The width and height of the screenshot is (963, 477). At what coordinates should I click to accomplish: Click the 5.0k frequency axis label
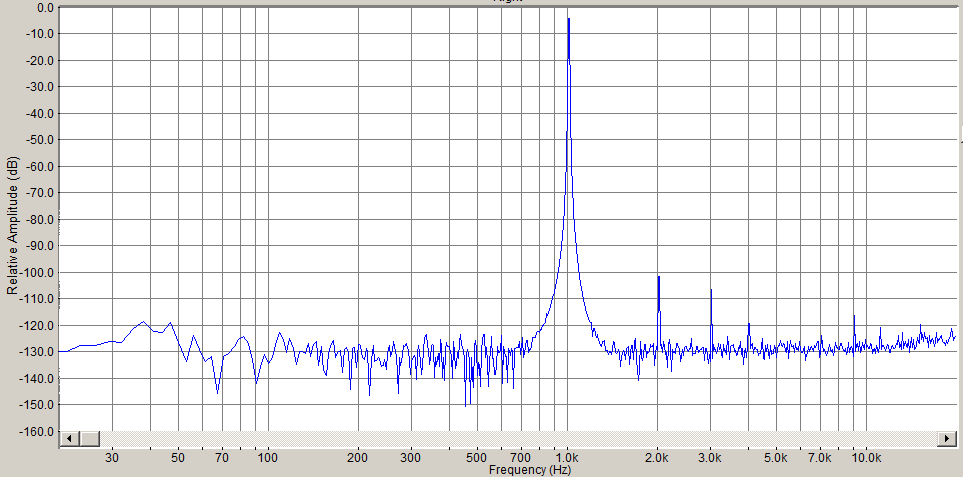click(776, 457)
